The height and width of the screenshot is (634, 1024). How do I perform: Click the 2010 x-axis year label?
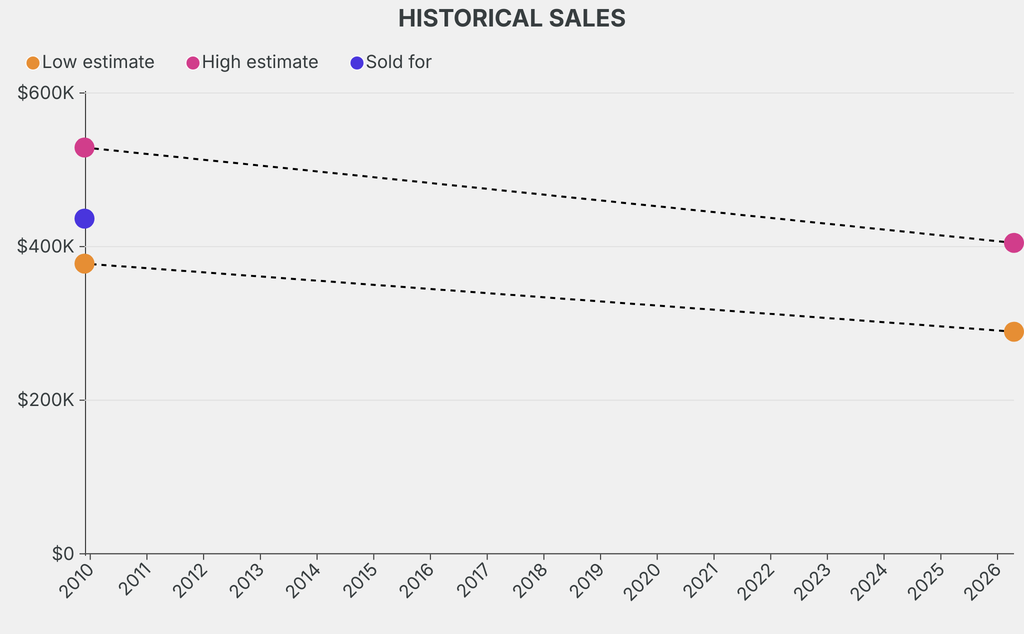[x=76, y=579]
